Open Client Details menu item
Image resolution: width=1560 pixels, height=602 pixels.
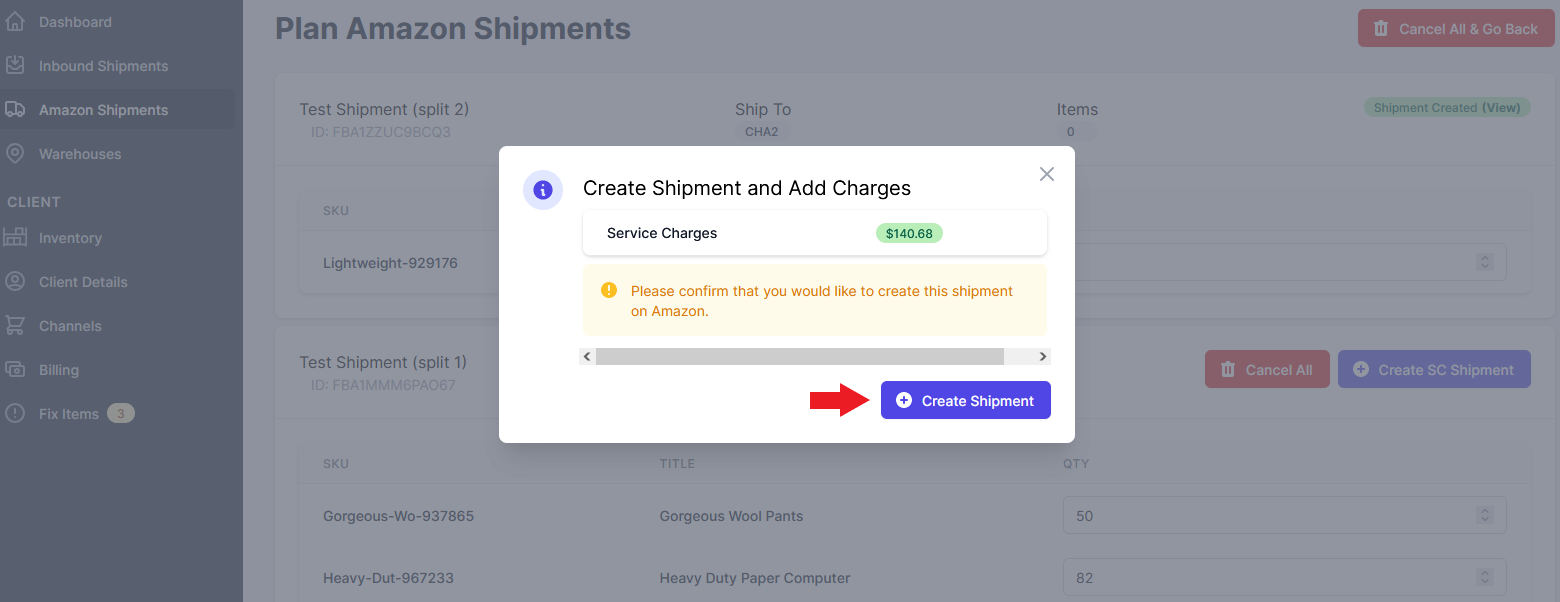pyautogui.click(x=83, y=282)
